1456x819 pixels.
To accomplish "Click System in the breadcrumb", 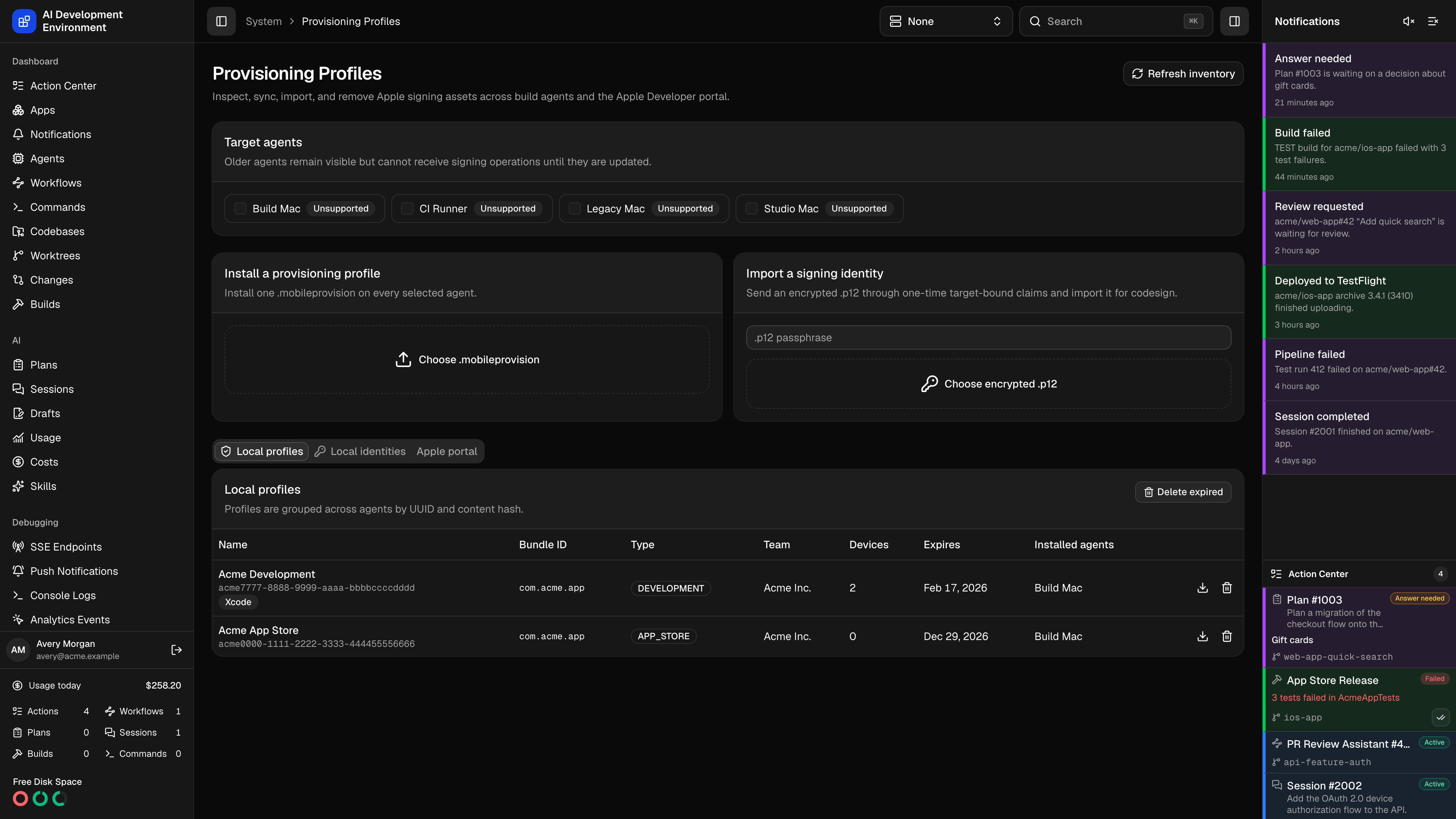I will [x=264, y=22].
